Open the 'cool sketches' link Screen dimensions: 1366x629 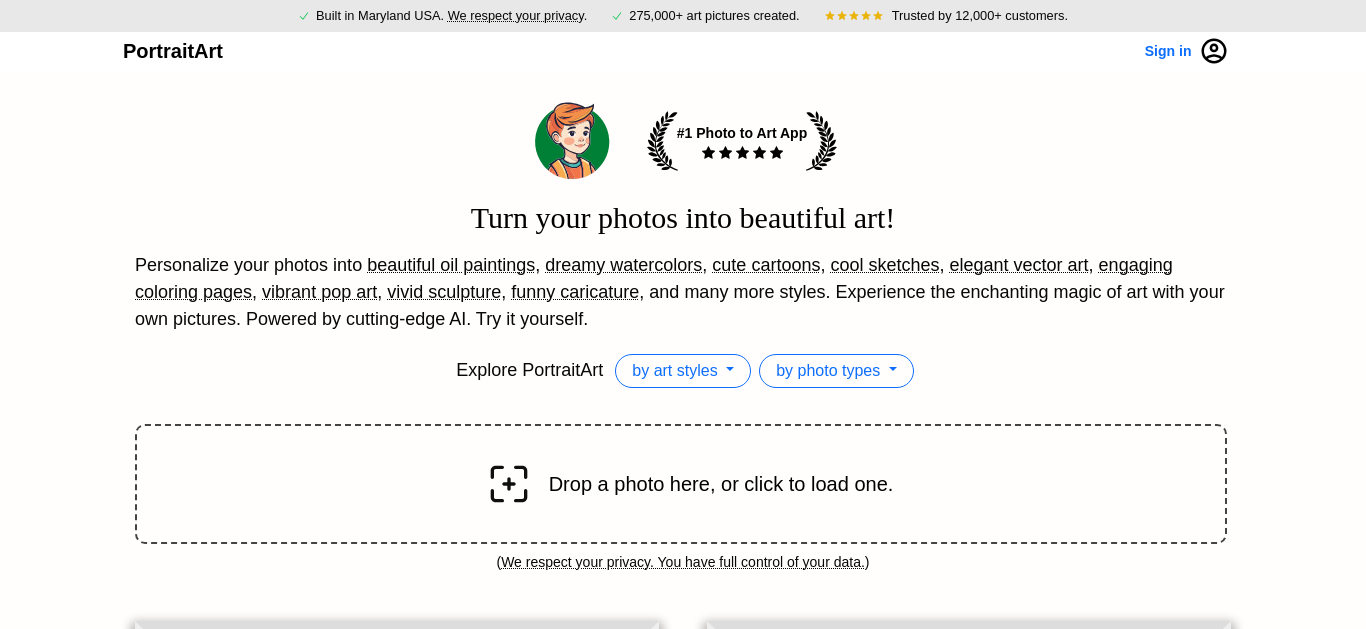(885, 265)
